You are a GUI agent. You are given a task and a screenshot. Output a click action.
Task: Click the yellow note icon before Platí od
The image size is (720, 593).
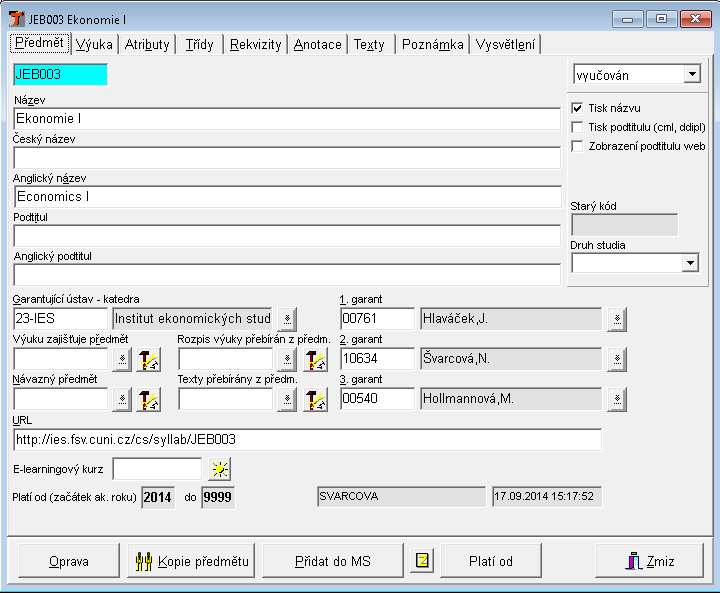point(422,560)
